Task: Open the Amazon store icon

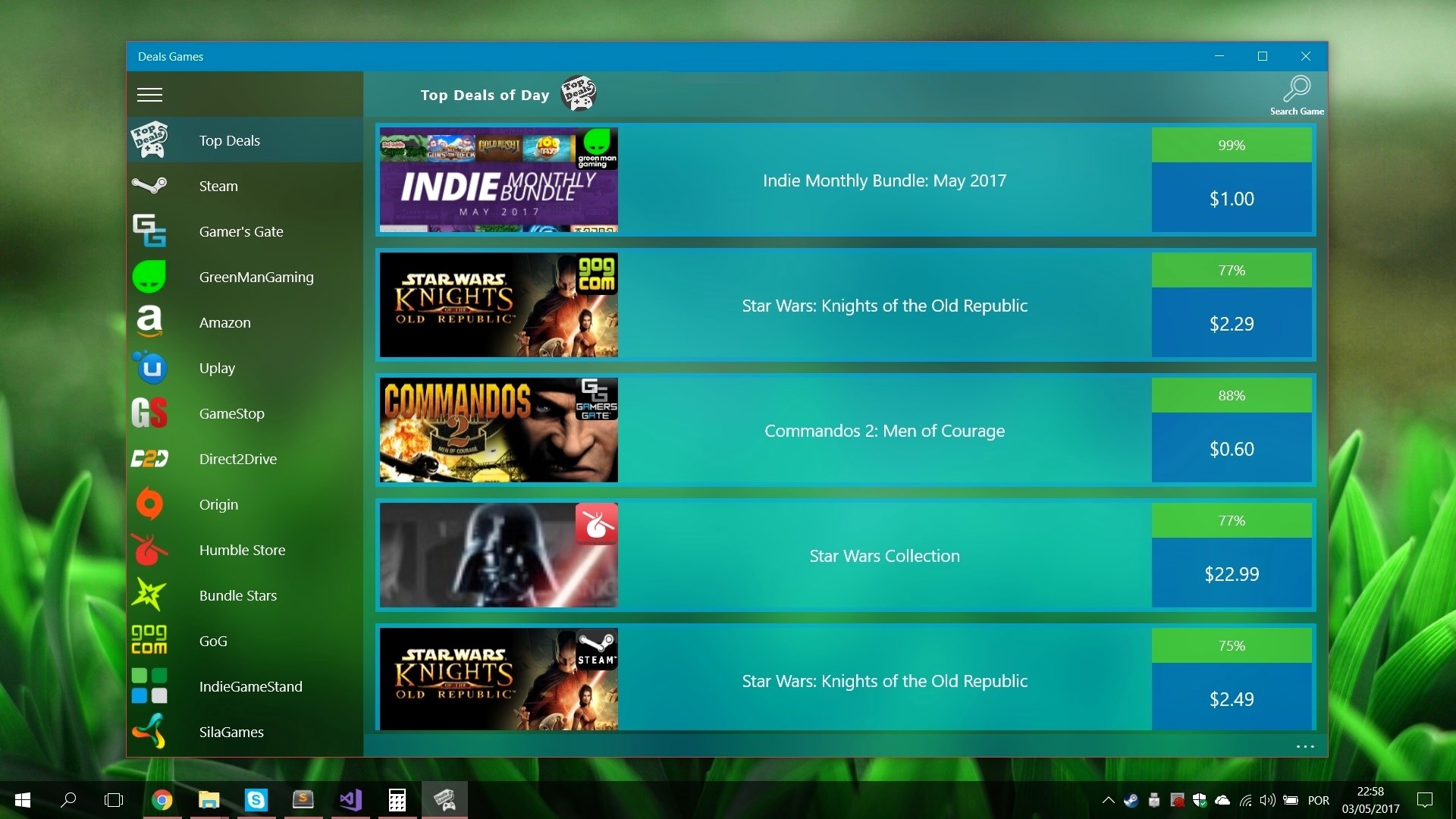Action: (149, 322)
